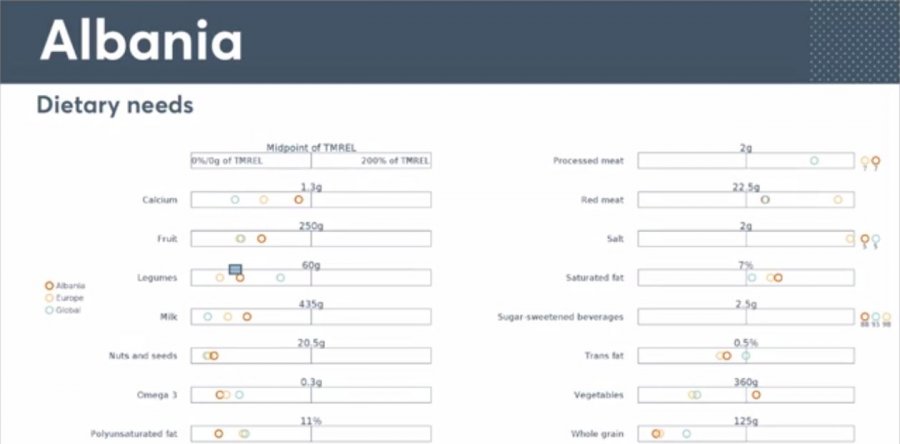Click Albania's dark orange Calcium marker
900x444 pixels.
298,200
